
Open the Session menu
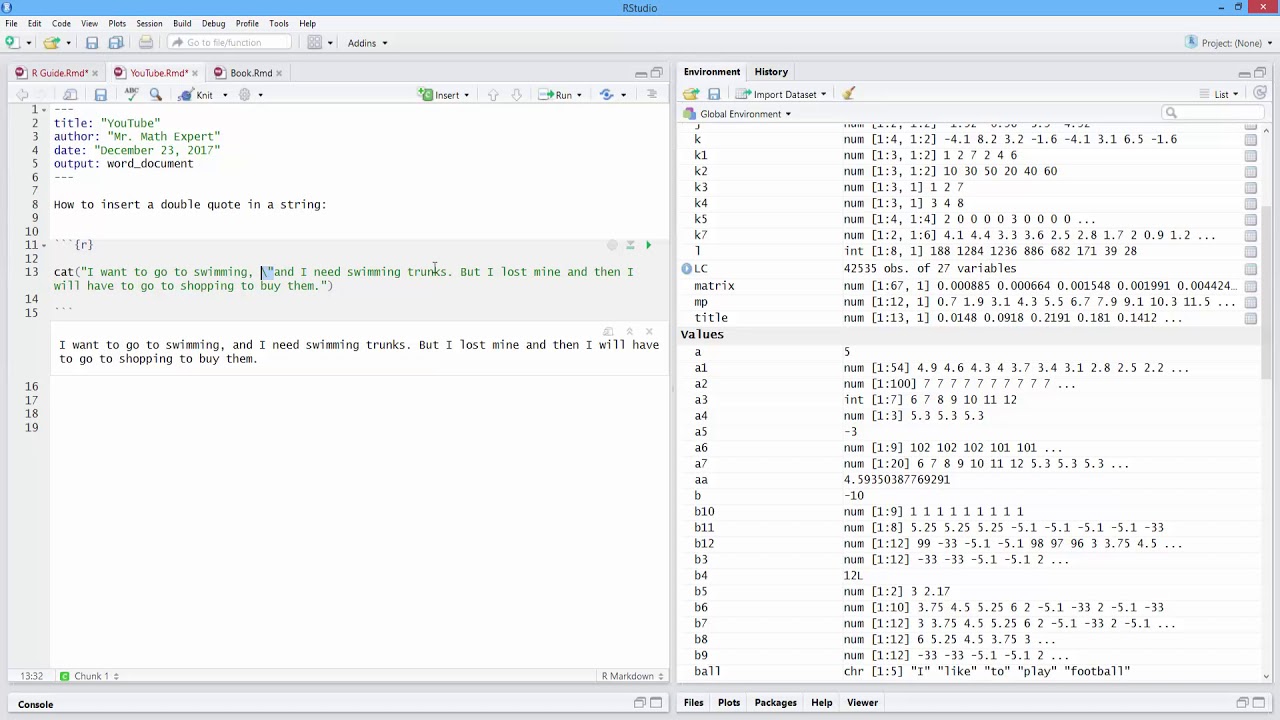149,23
